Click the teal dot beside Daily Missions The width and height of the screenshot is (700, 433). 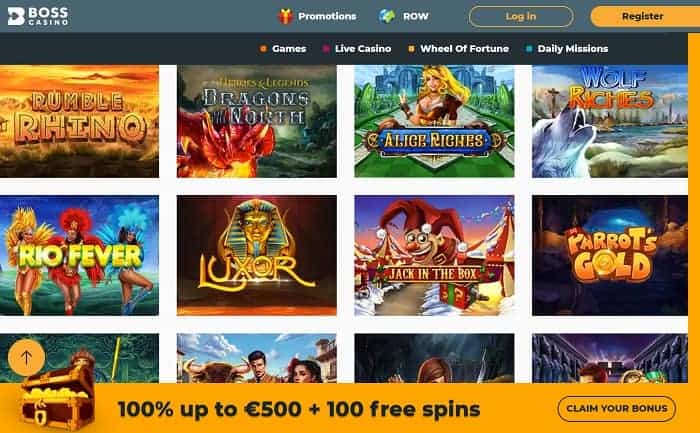(529, 49)
